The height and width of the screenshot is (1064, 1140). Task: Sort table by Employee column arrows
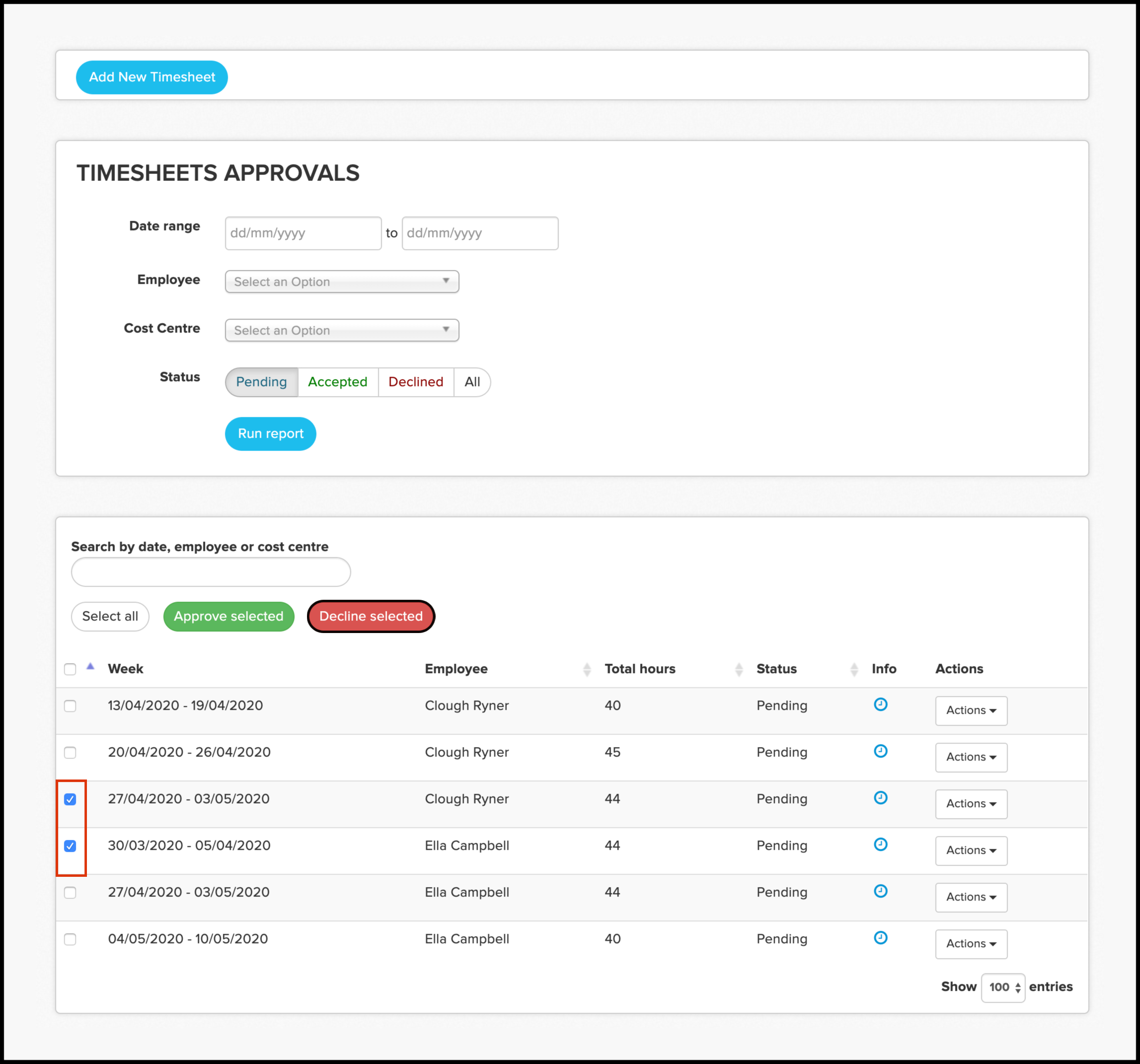point(586,669)
